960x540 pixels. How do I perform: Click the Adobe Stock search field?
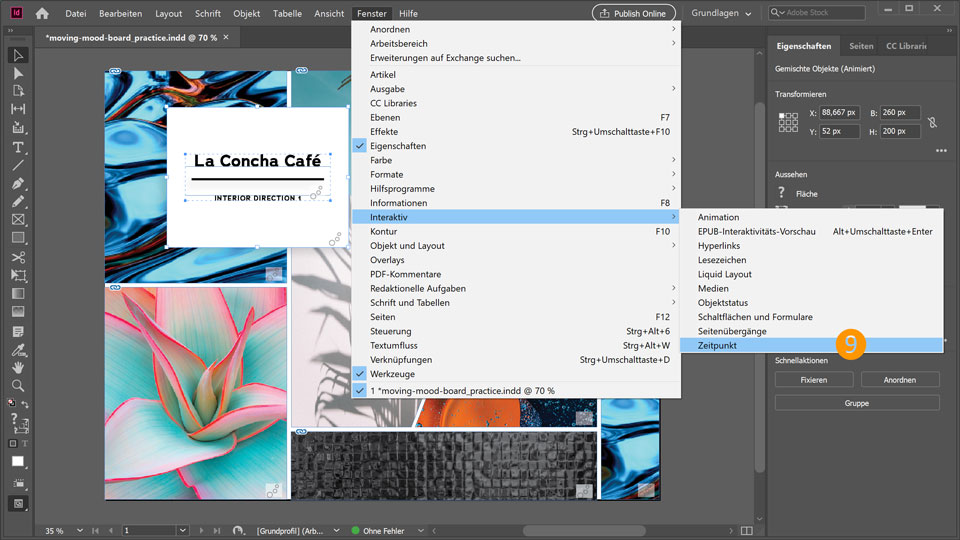pos(817,12)
